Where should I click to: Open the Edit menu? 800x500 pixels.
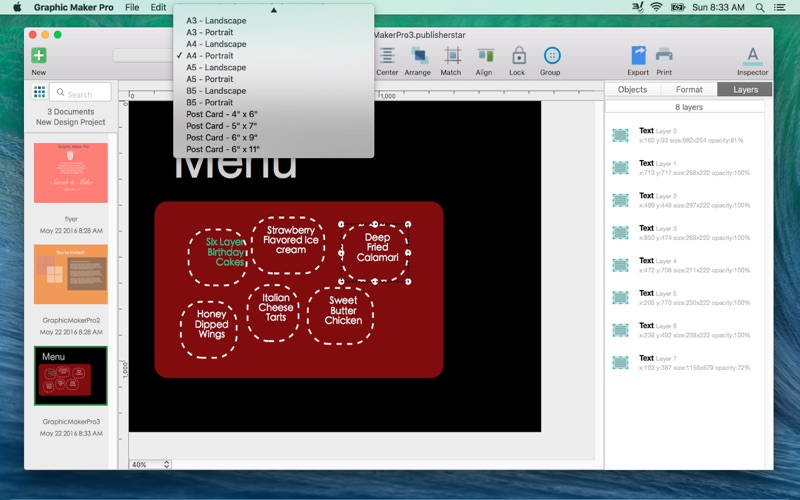point(158,7)
